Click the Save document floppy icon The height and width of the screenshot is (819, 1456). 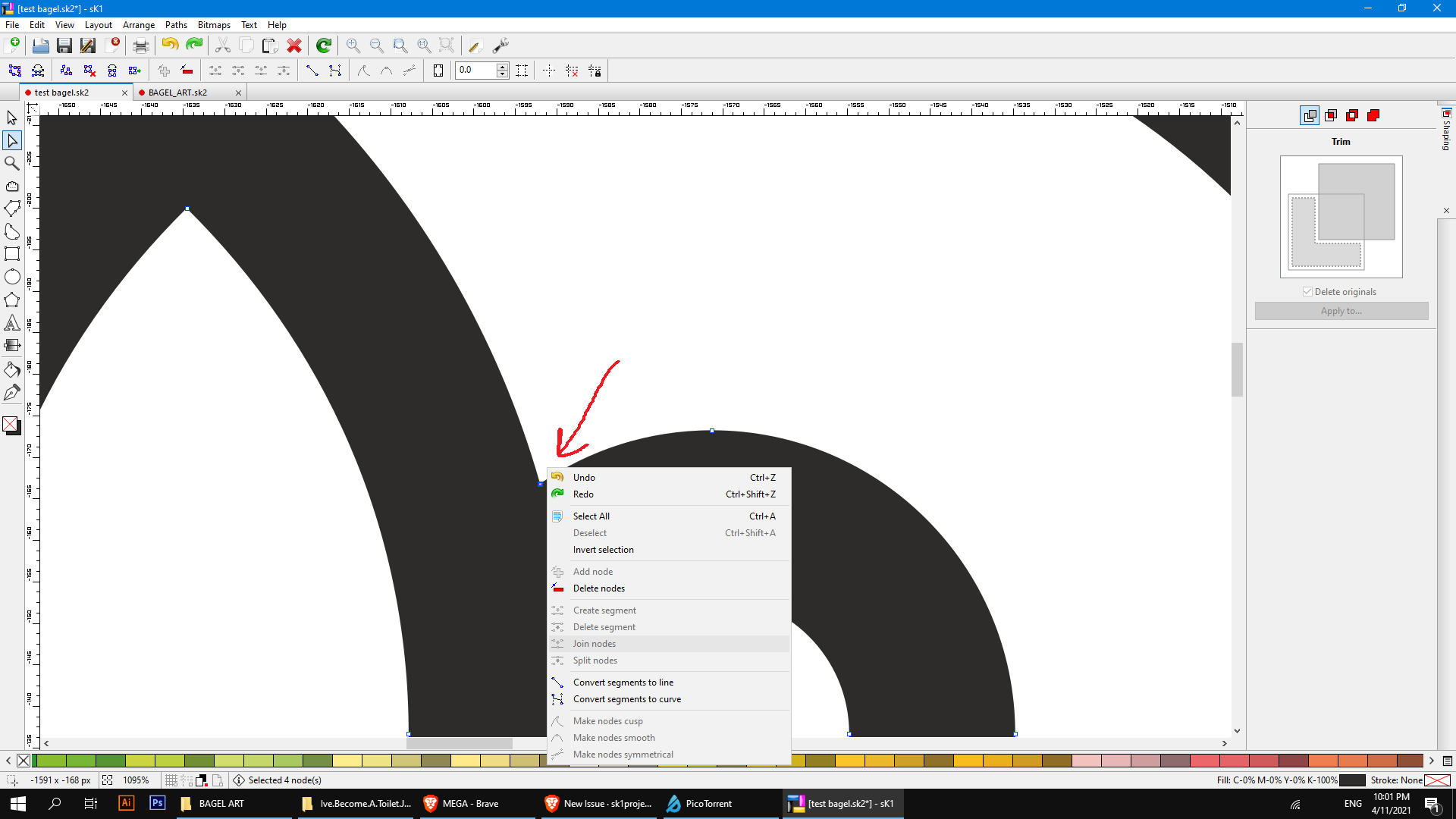click(x=64, y=45)
